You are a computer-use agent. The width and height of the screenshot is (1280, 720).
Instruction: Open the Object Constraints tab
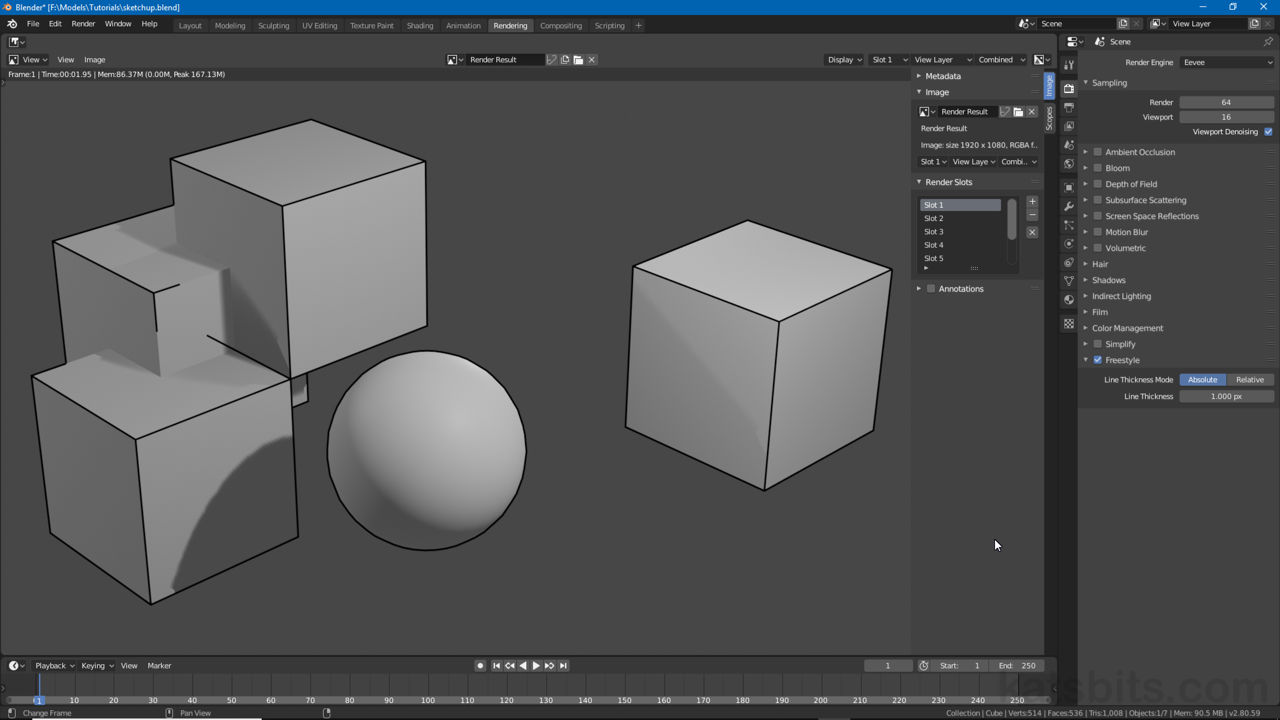click(1069, 262)
